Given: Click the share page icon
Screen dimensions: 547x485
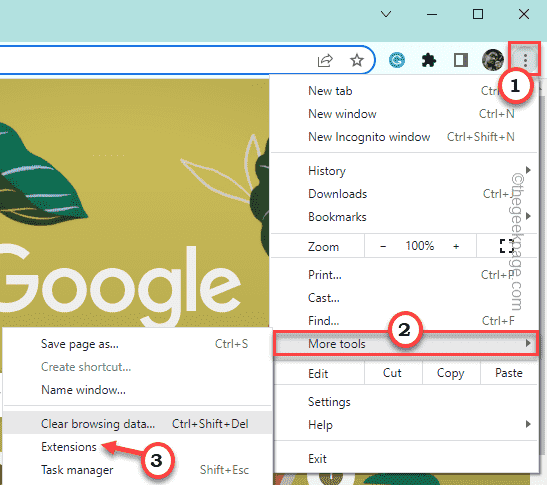Looking at the screenshot, I should [325, 60].
